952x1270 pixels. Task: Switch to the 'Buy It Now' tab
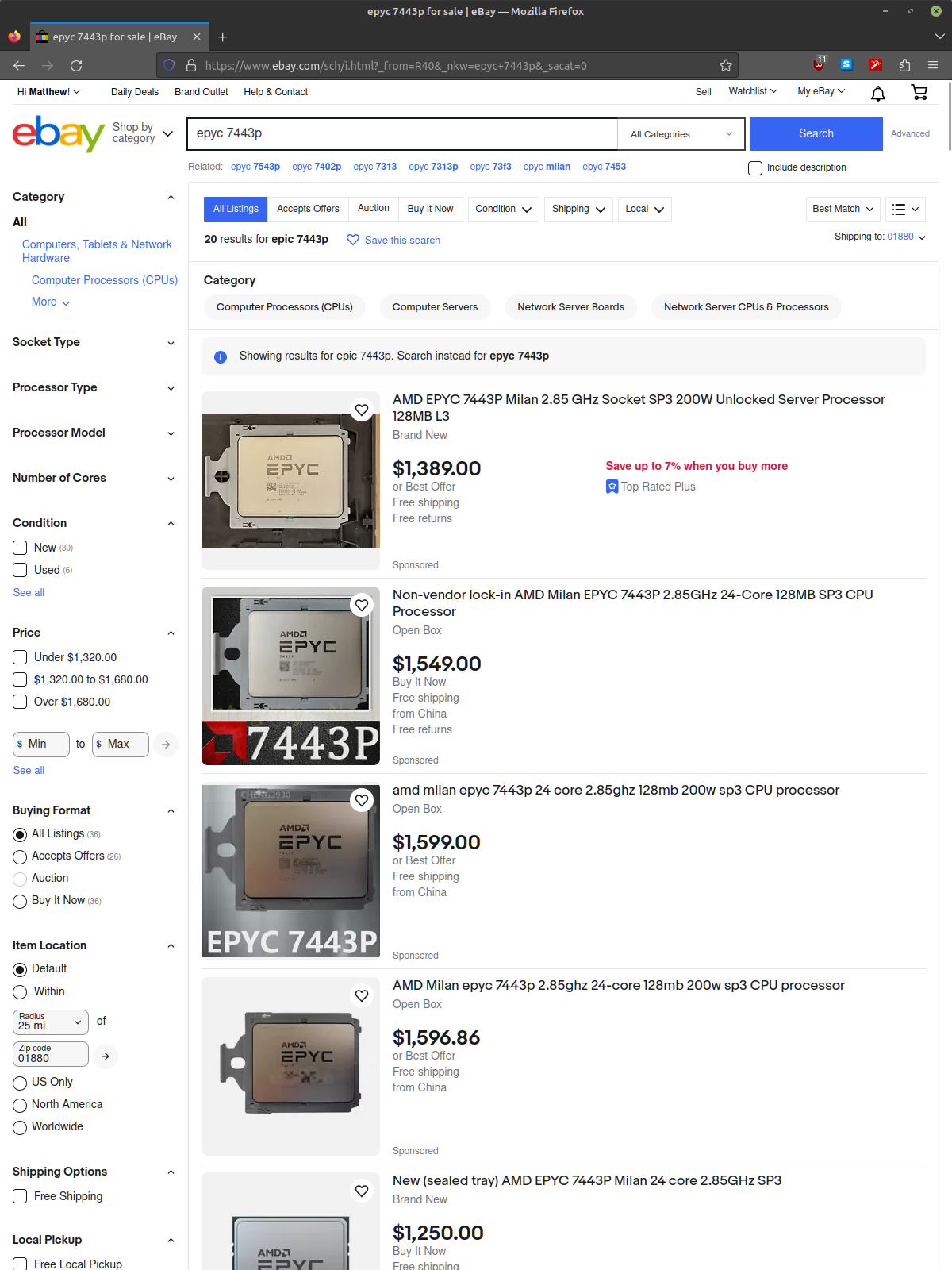tap(430, 209)
